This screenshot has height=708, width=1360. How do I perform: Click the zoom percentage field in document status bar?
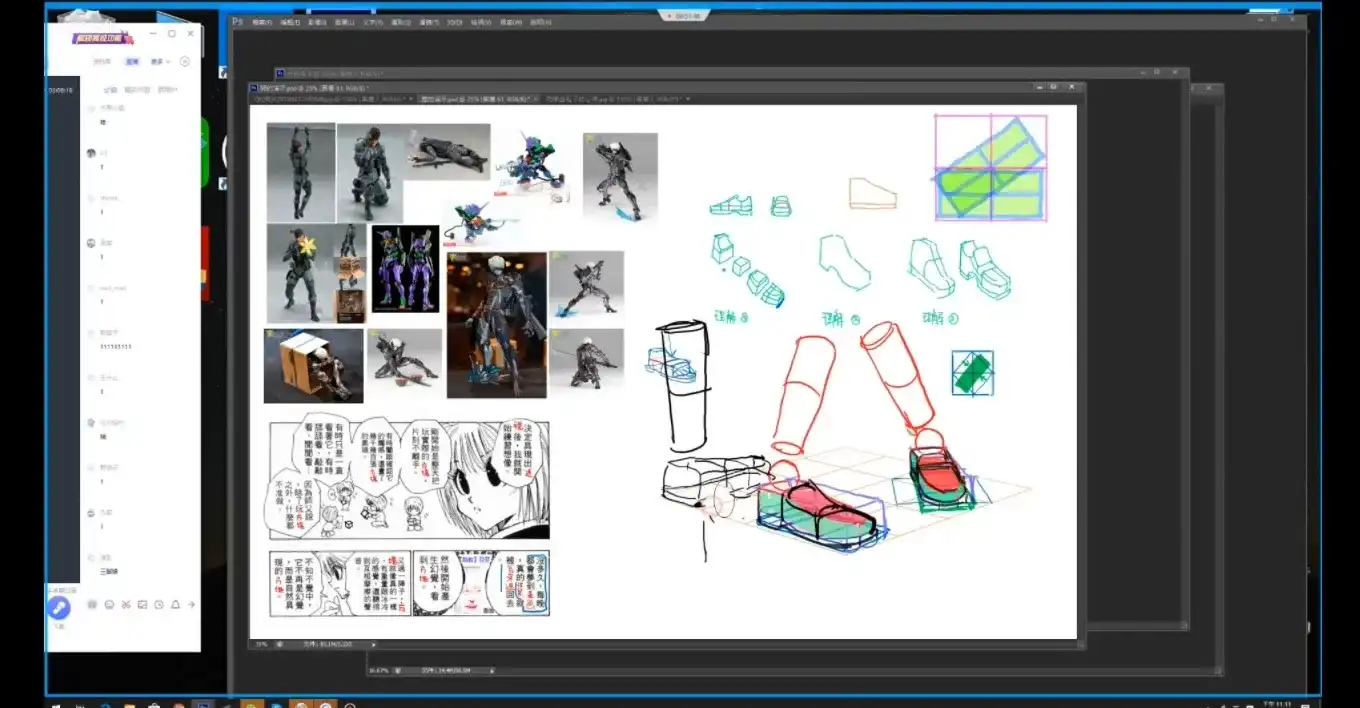tap(262, 645)
